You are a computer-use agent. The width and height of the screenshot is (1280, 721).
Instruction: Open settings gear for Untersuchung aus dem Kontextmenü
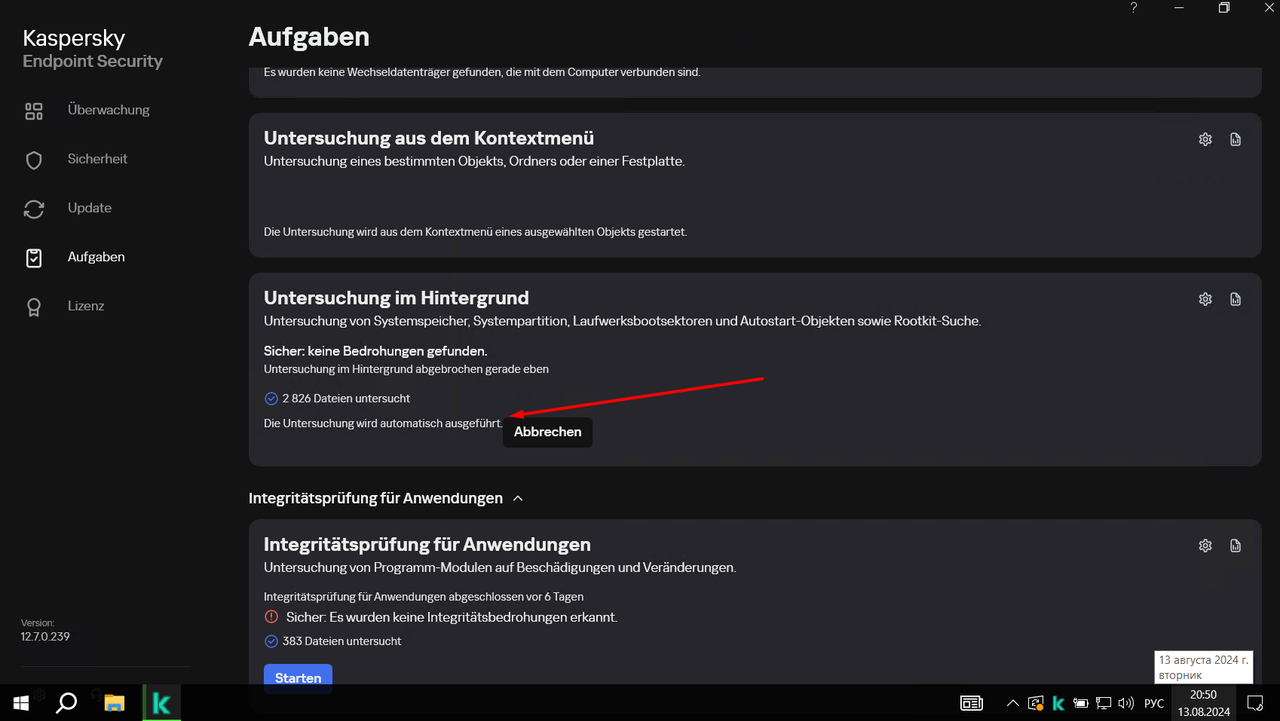(x=1205, y=139)
